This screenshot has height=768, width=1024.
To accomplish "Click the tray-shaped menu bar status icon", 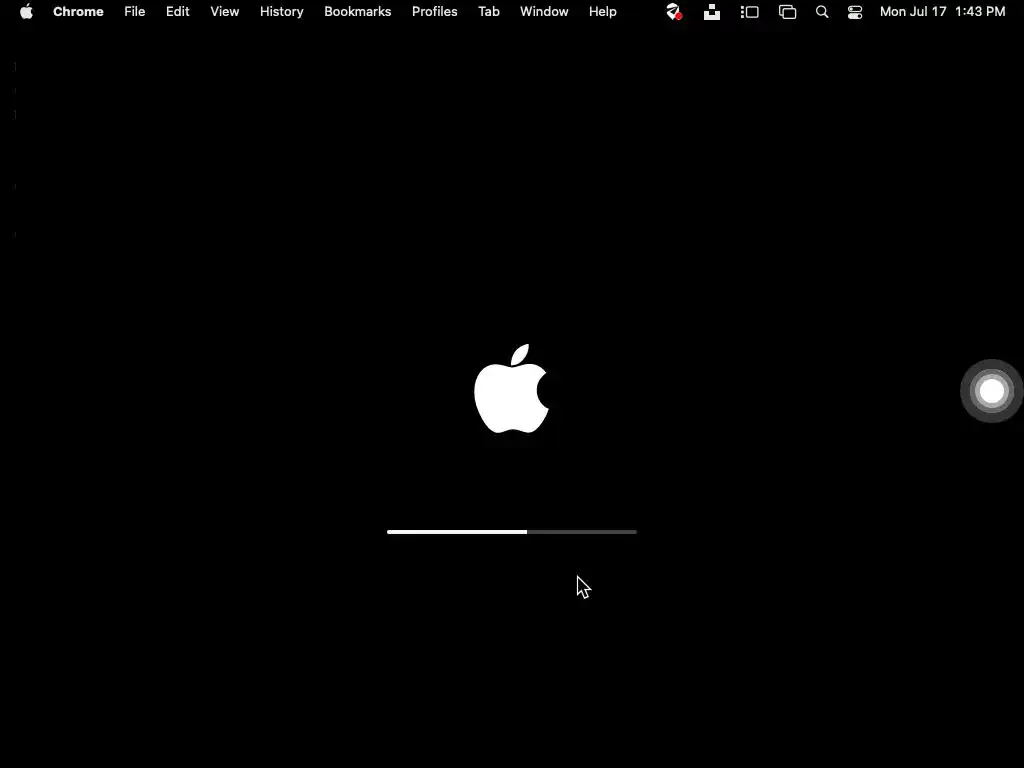I will [x=712, y=12].
